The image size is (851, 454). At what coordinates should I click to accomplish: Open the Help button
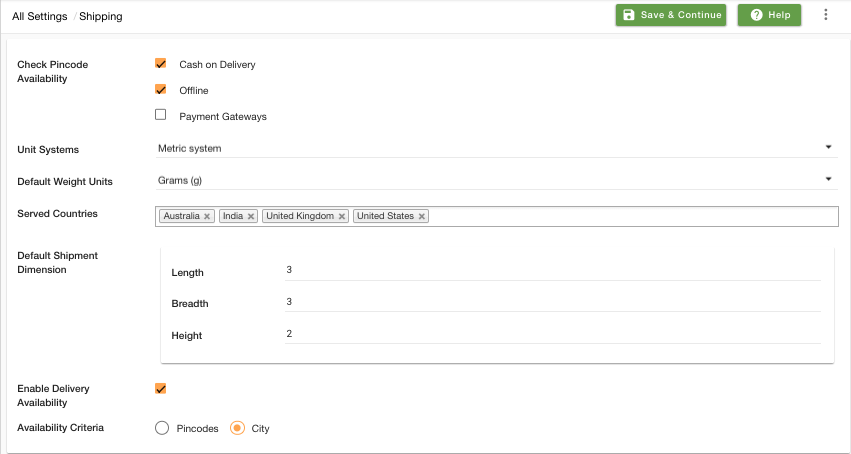769,15
